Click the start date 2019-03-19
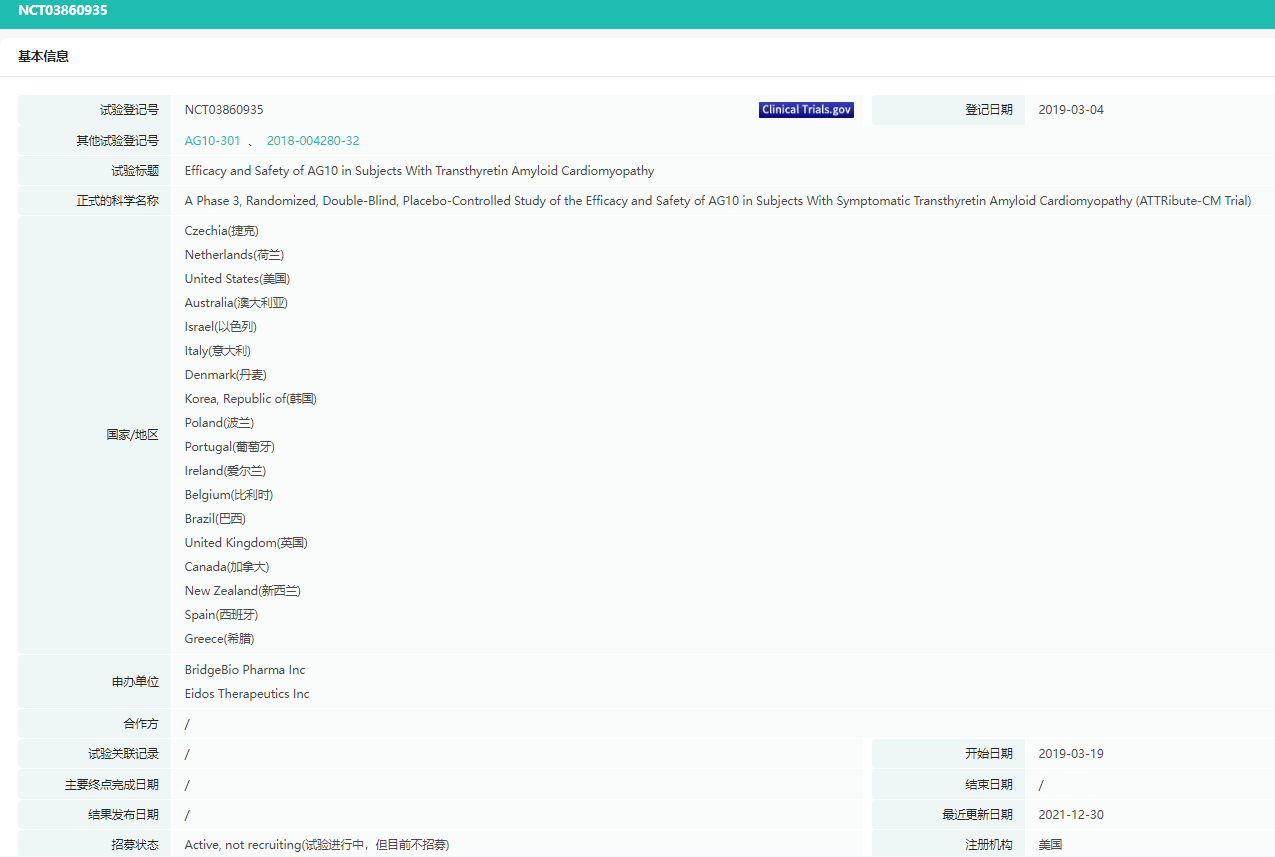Image resolution: width=1275 pixels, height=857 pixels. [x=1071, y=754]
